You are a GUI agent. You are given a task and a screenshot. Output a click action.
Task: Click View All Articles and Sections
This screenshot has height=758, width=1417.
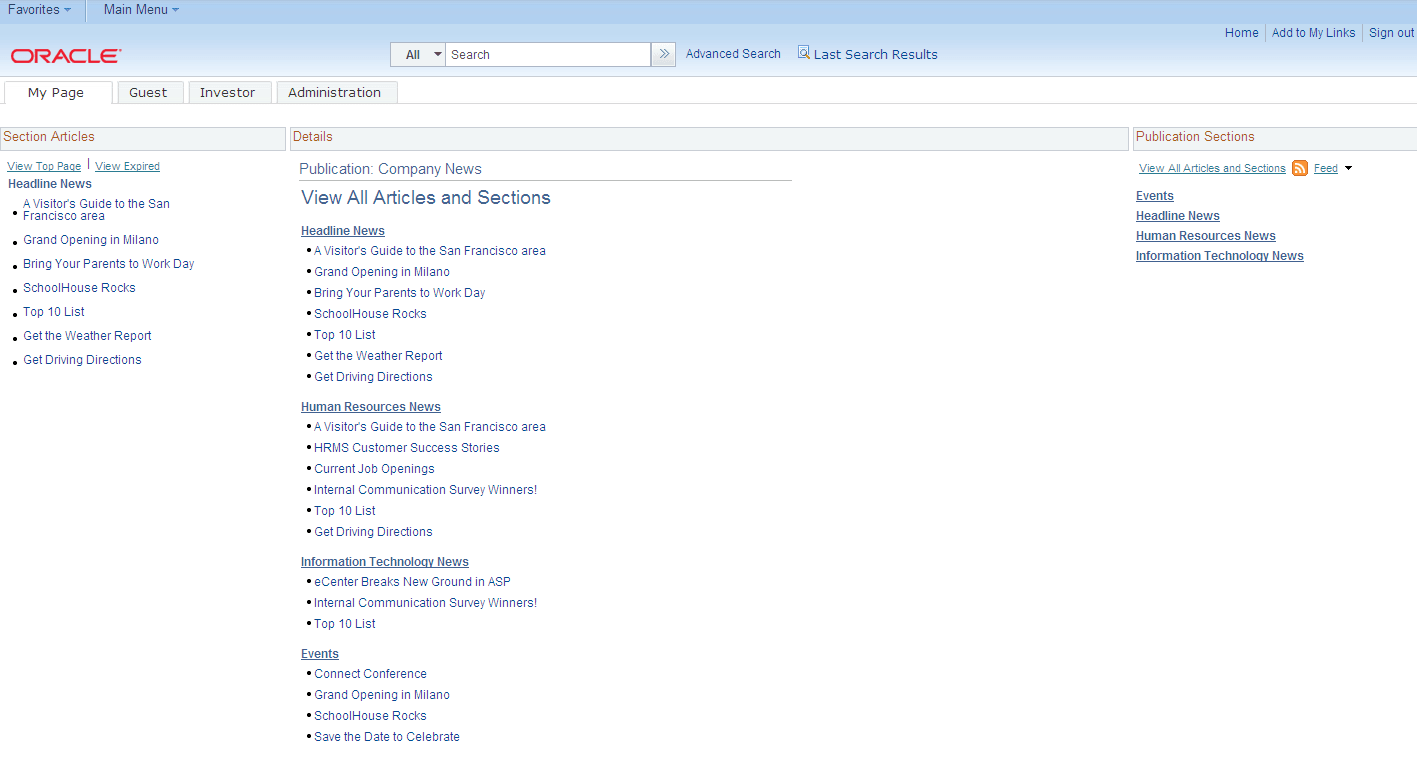coord(1211,168)
